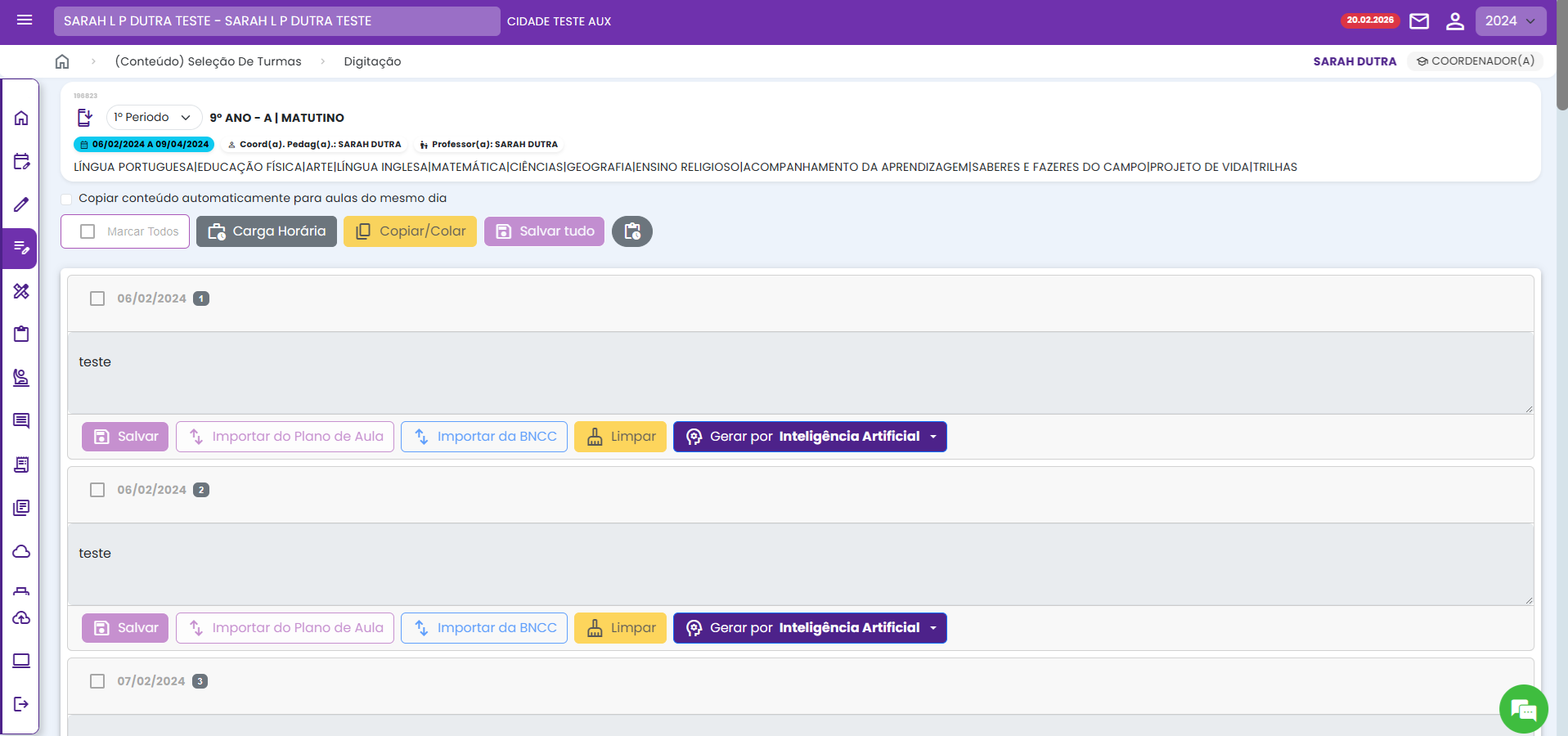Screen dimensions: 1568x736
Task: Expand the 1º Período dropdown
Action: click(x=154, y=118)
